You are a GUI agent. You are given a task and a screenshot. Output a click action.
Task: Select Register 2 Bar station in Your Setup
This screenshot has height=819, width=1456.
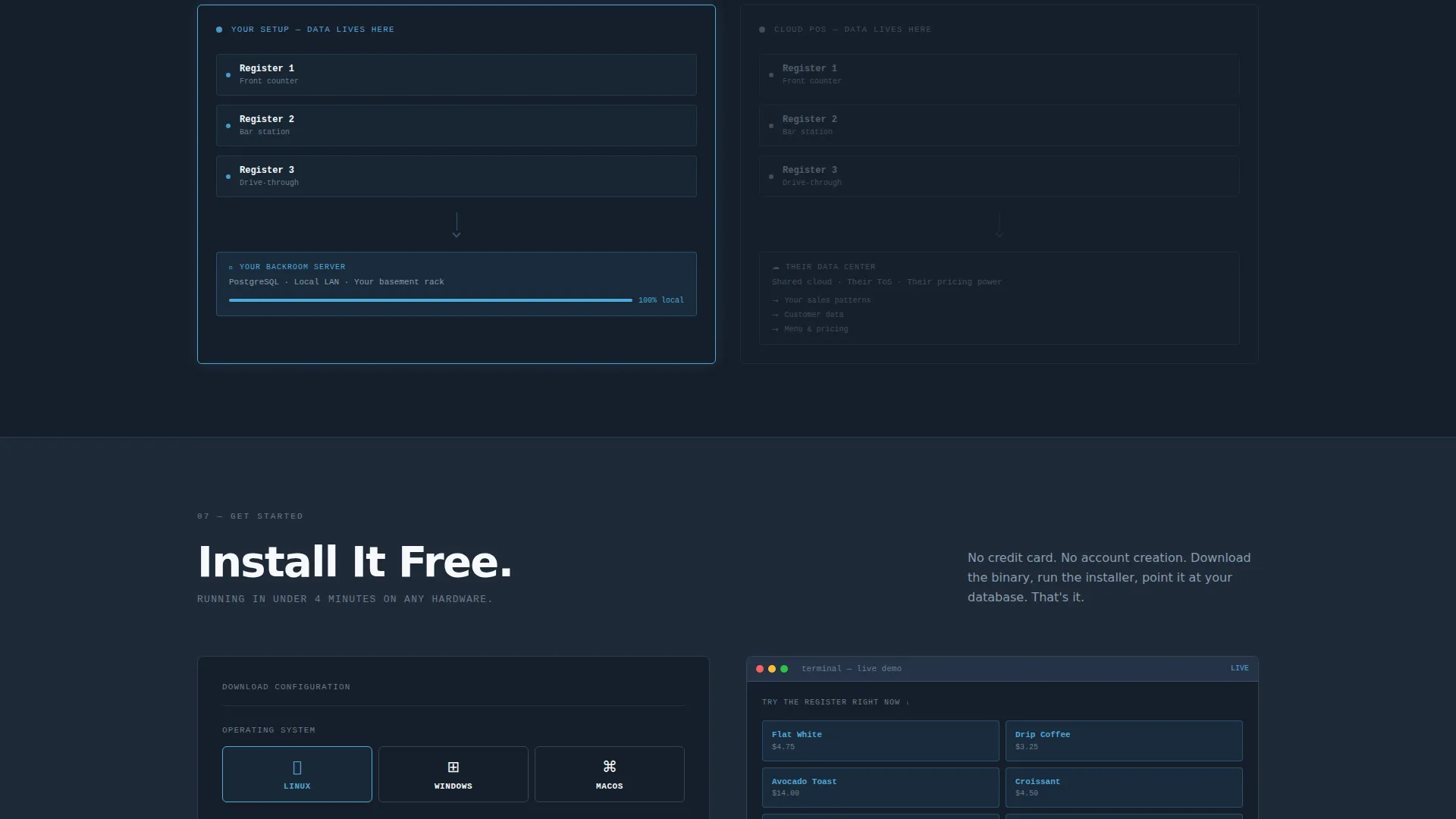[457, 125]
